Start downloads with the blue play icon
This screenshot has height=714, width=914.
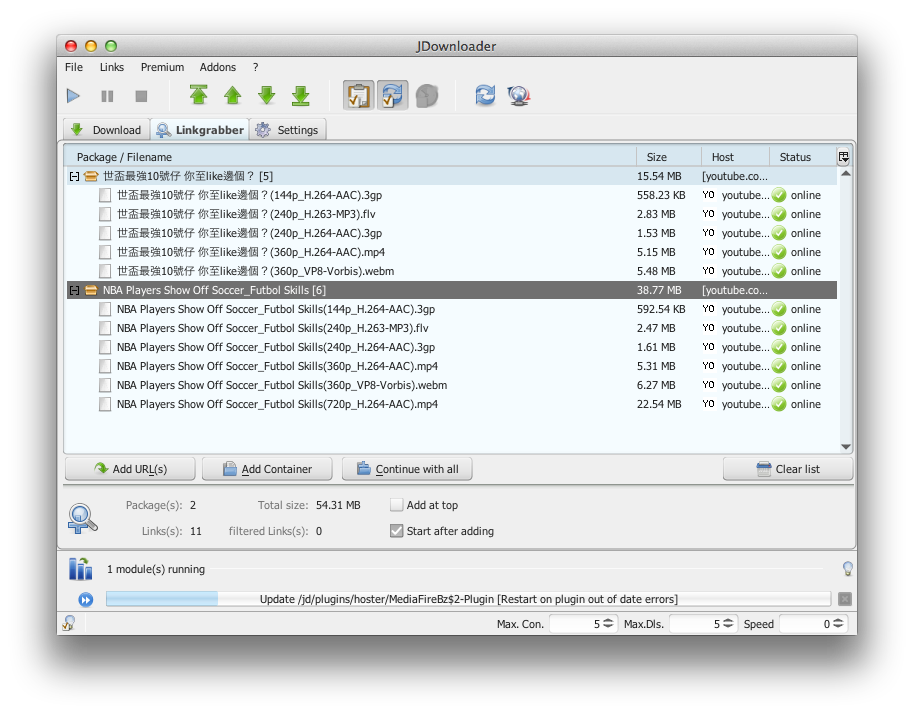(73, 96)
